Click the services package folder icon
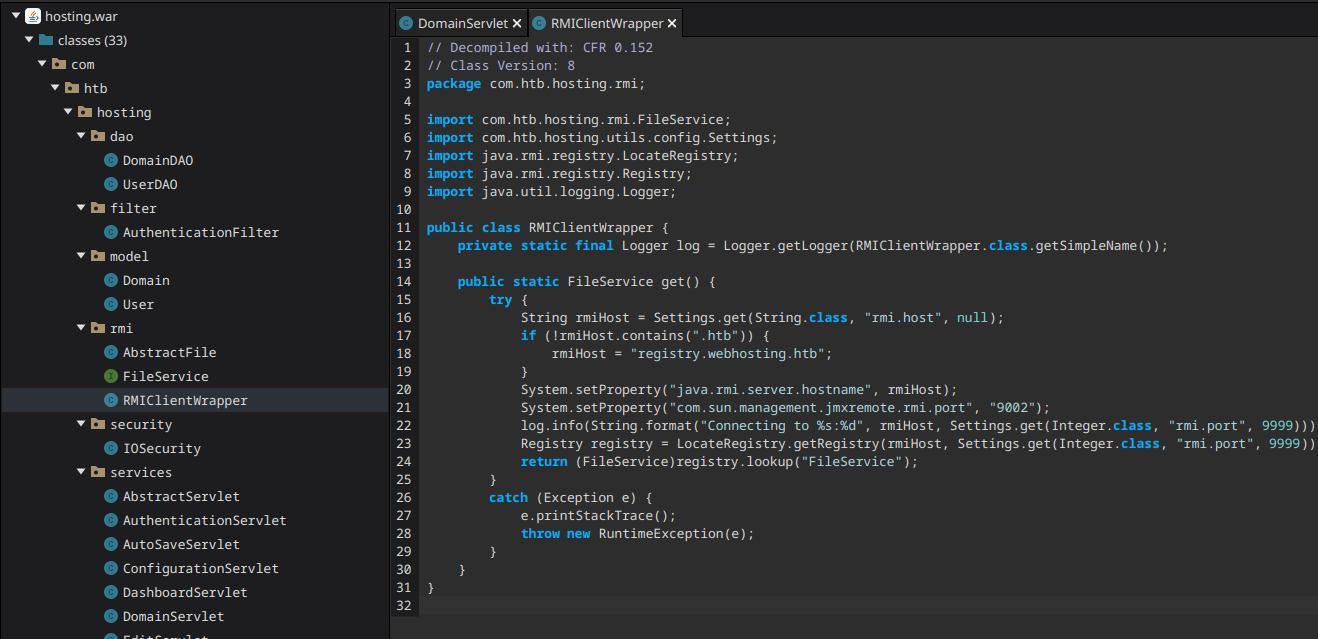 click(x=98, y=472)
